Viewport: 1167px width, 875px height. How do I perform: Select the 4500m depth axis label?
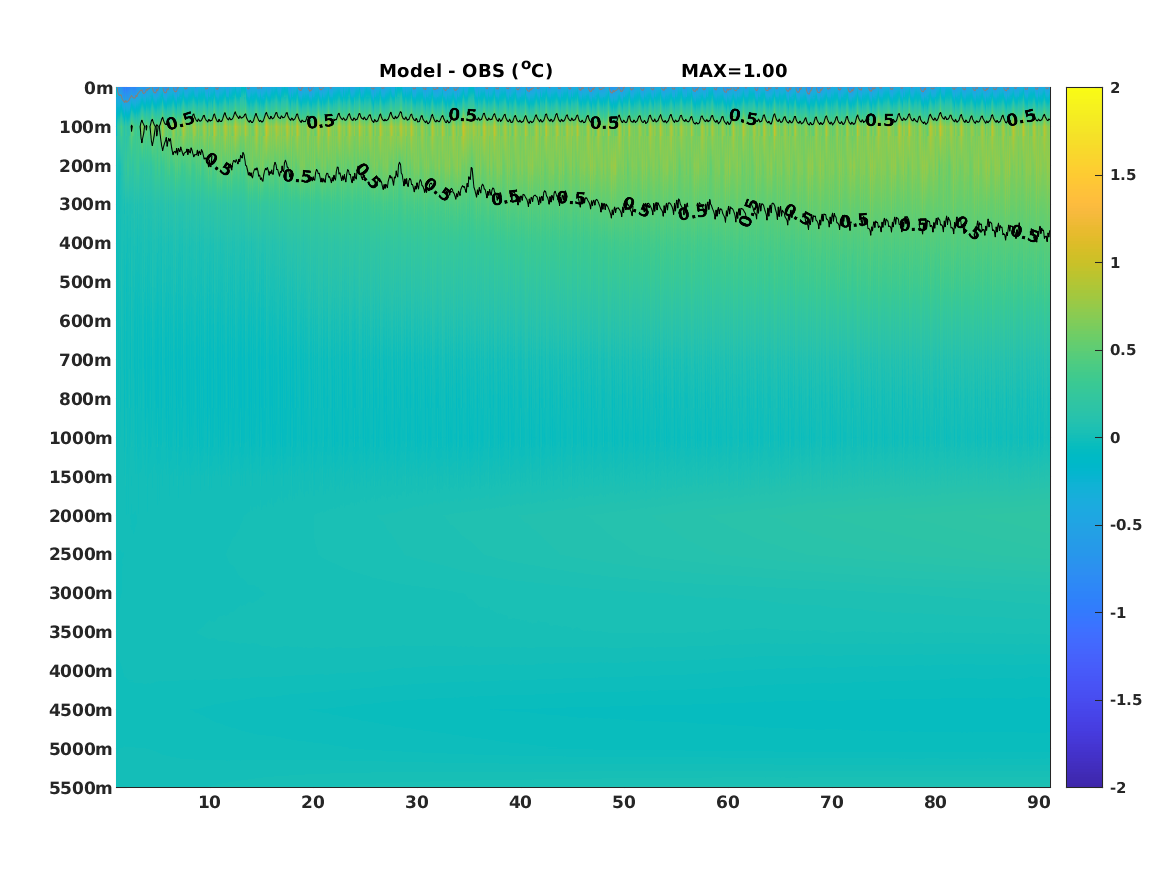pyautogui.click(x=81, y=711)
